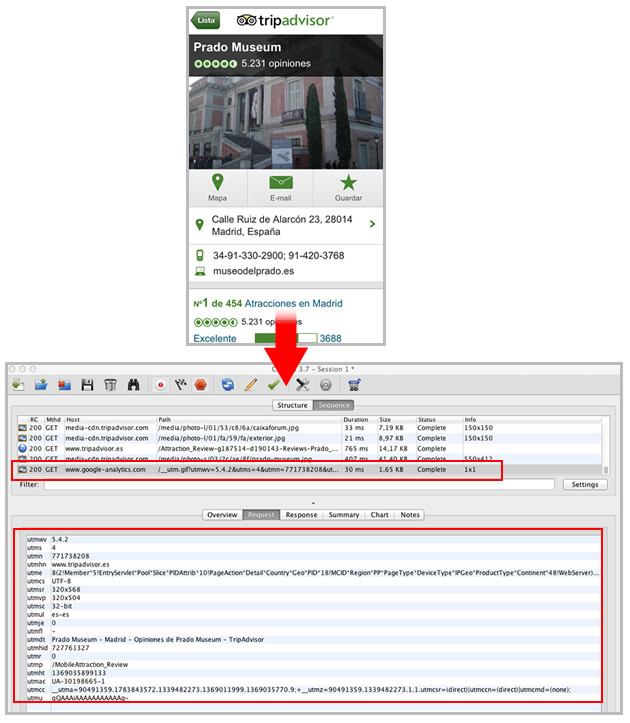Clear the session using the trash can icon

point(110,385)
